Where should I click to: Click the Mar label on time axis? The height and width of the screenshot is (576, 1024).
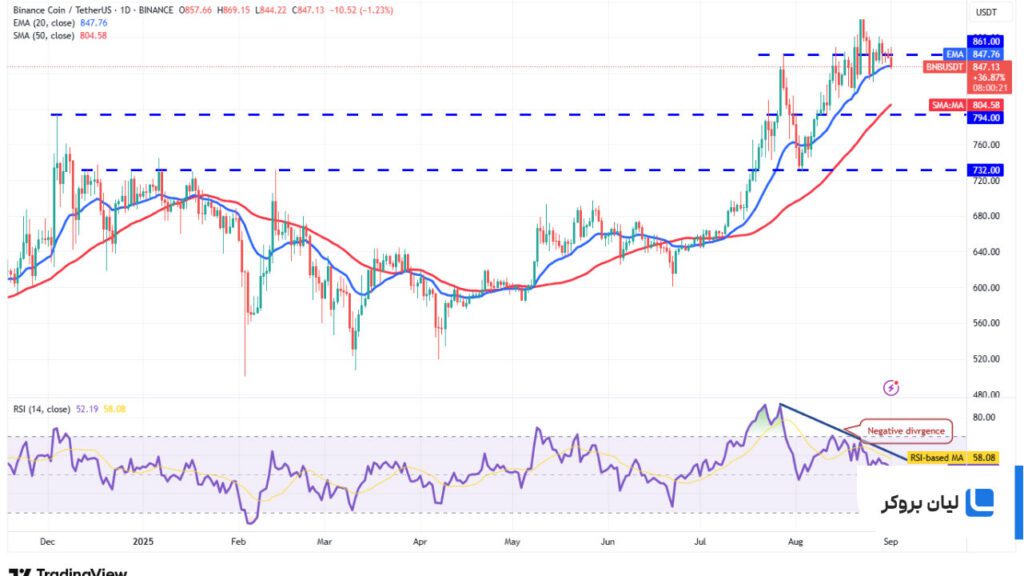coord(325,541)
